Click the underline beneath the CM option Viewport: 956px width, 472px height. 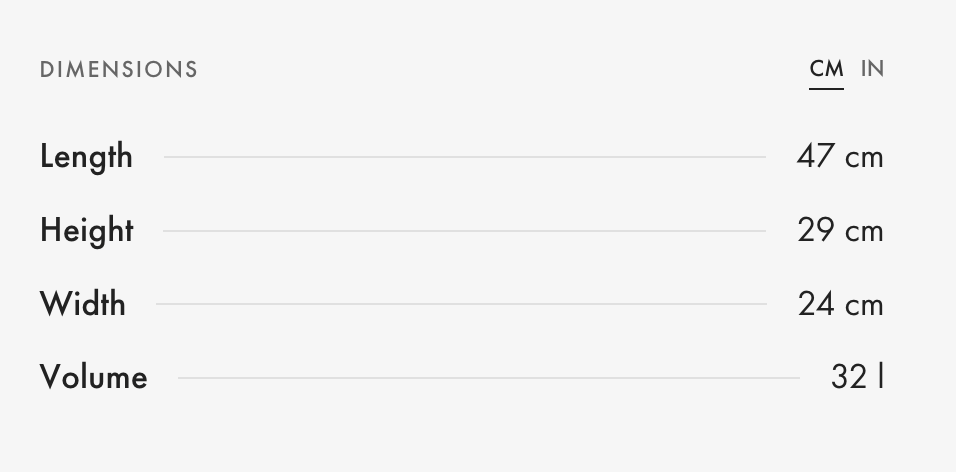[826, 89]
